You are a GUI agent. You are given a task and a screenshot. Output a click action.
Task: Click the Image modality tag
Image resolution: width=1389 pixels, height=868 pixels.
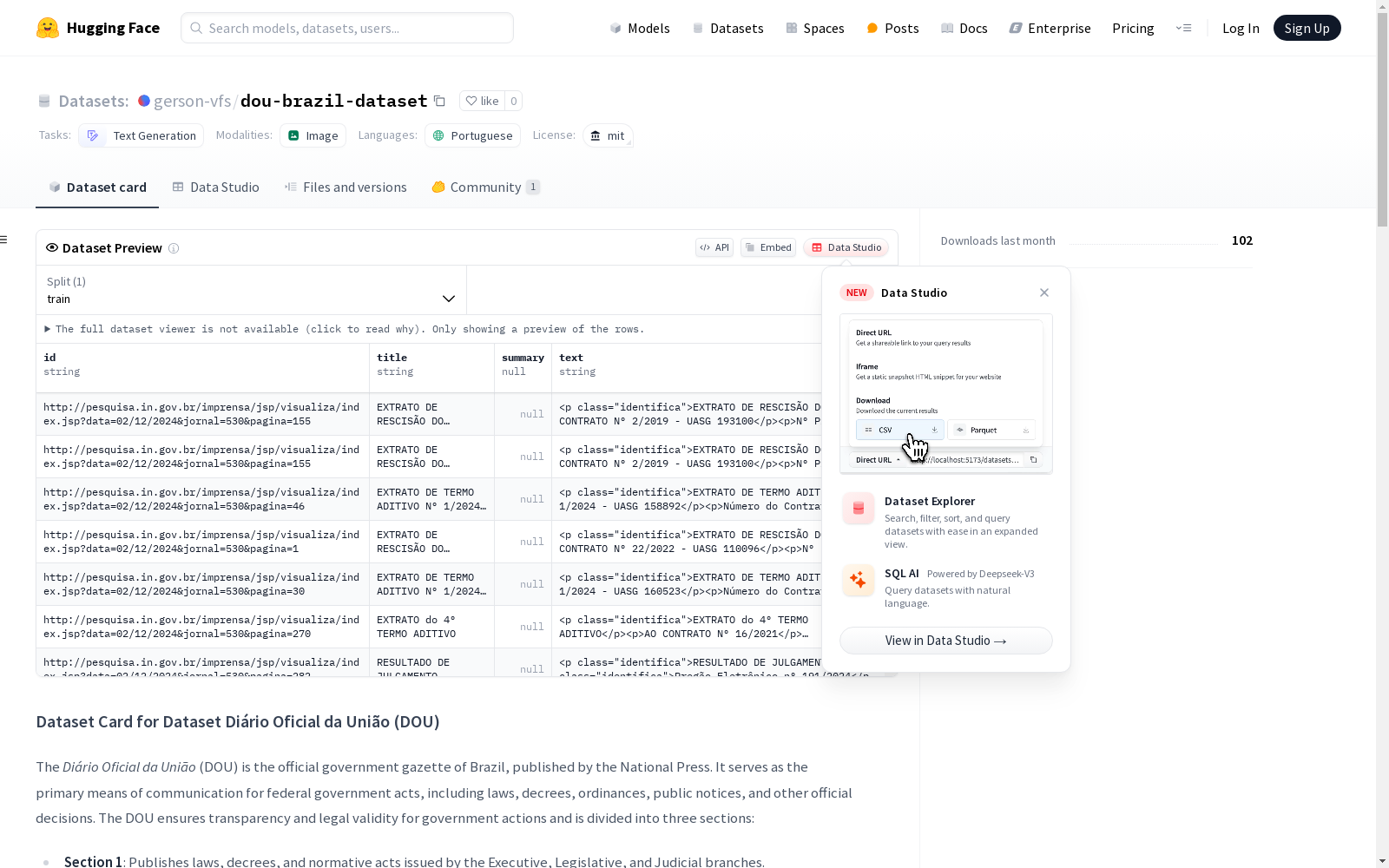point(313,135)
